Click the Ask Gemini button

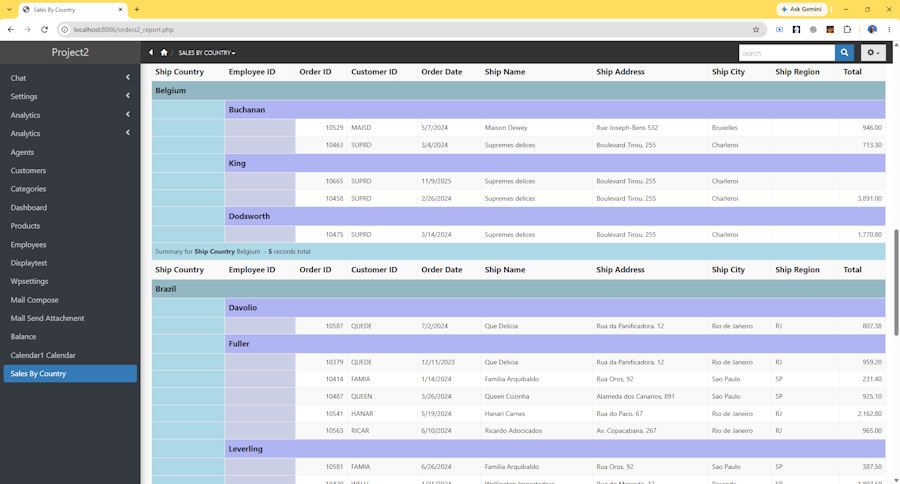(802, 9)
